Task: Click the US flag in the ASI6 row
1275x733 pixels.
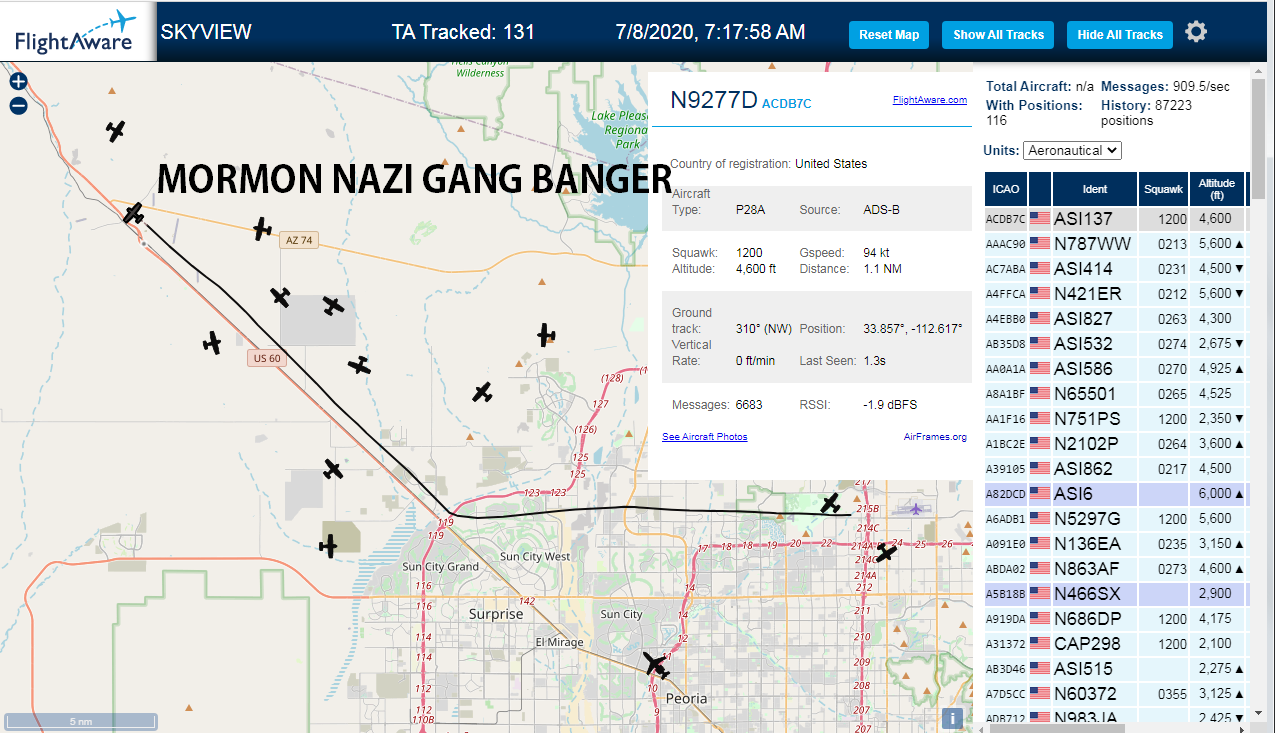Action: [x=1040, y=493]
